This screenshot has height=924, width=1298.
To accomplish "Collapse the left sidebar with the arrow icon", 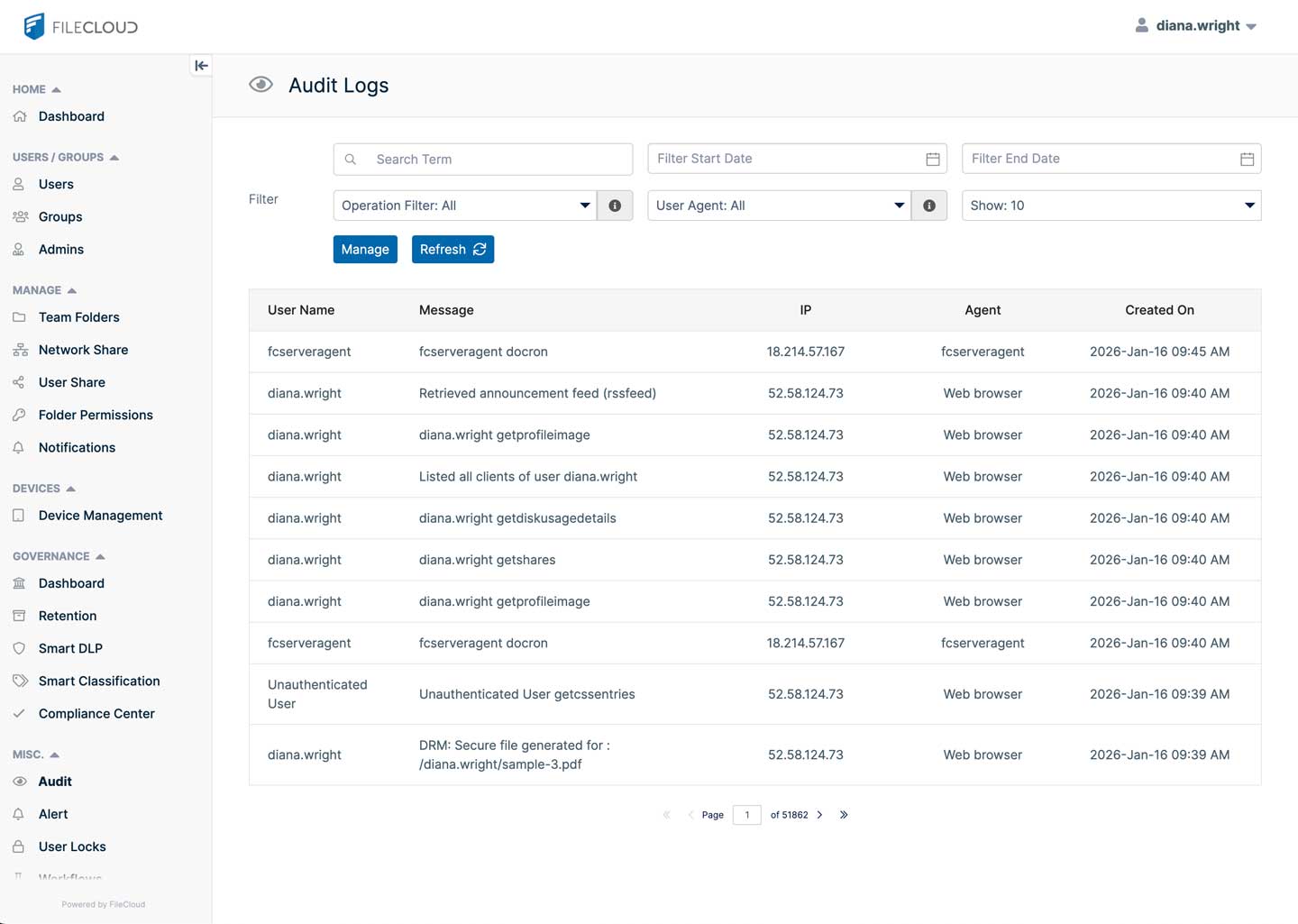I will 201,65.
